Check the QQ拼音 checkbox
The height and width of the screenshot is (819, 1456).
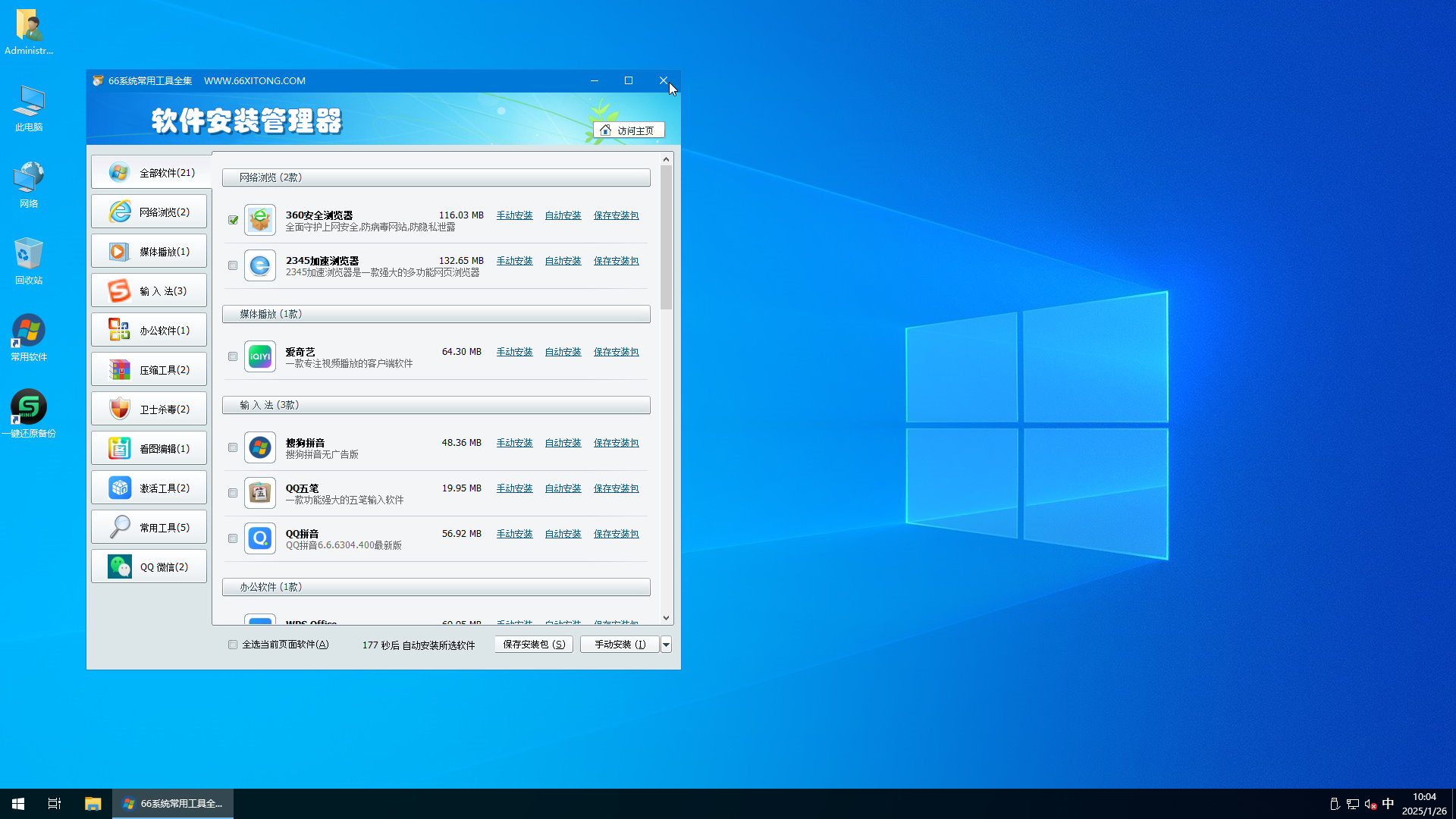pos(233,538)
